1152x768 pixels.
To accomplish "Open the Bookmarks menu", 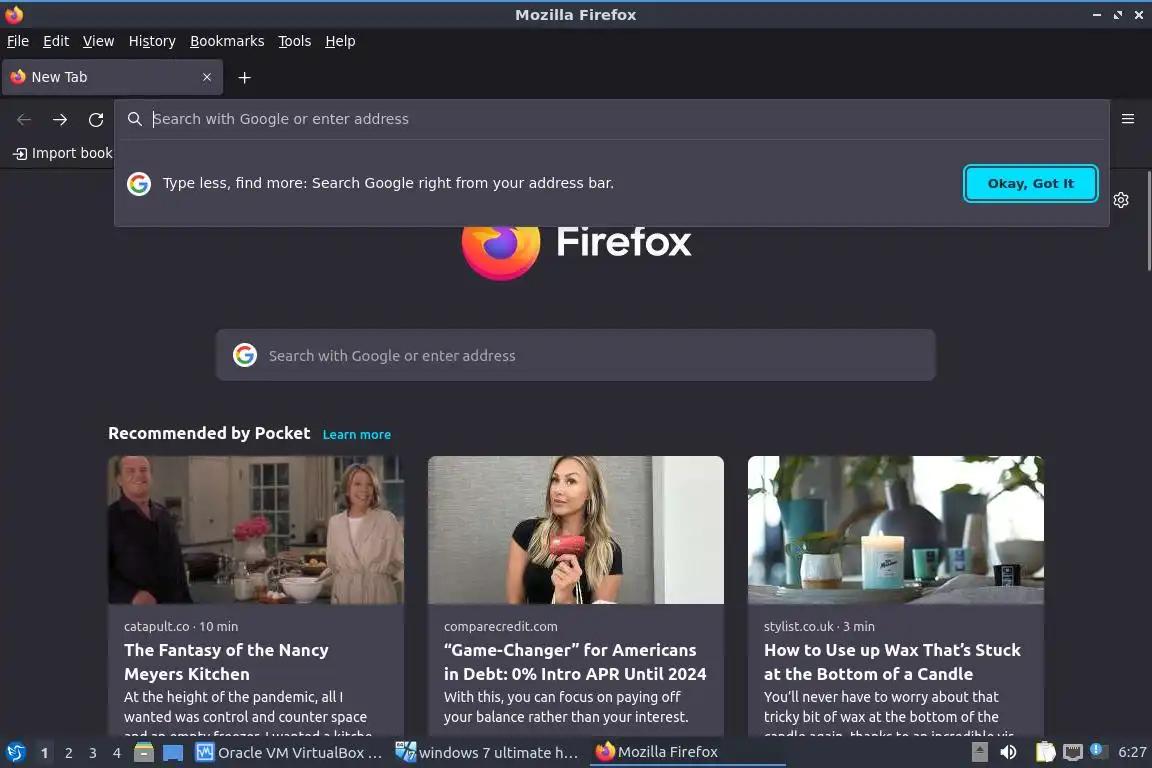I will tap(227, 41).
